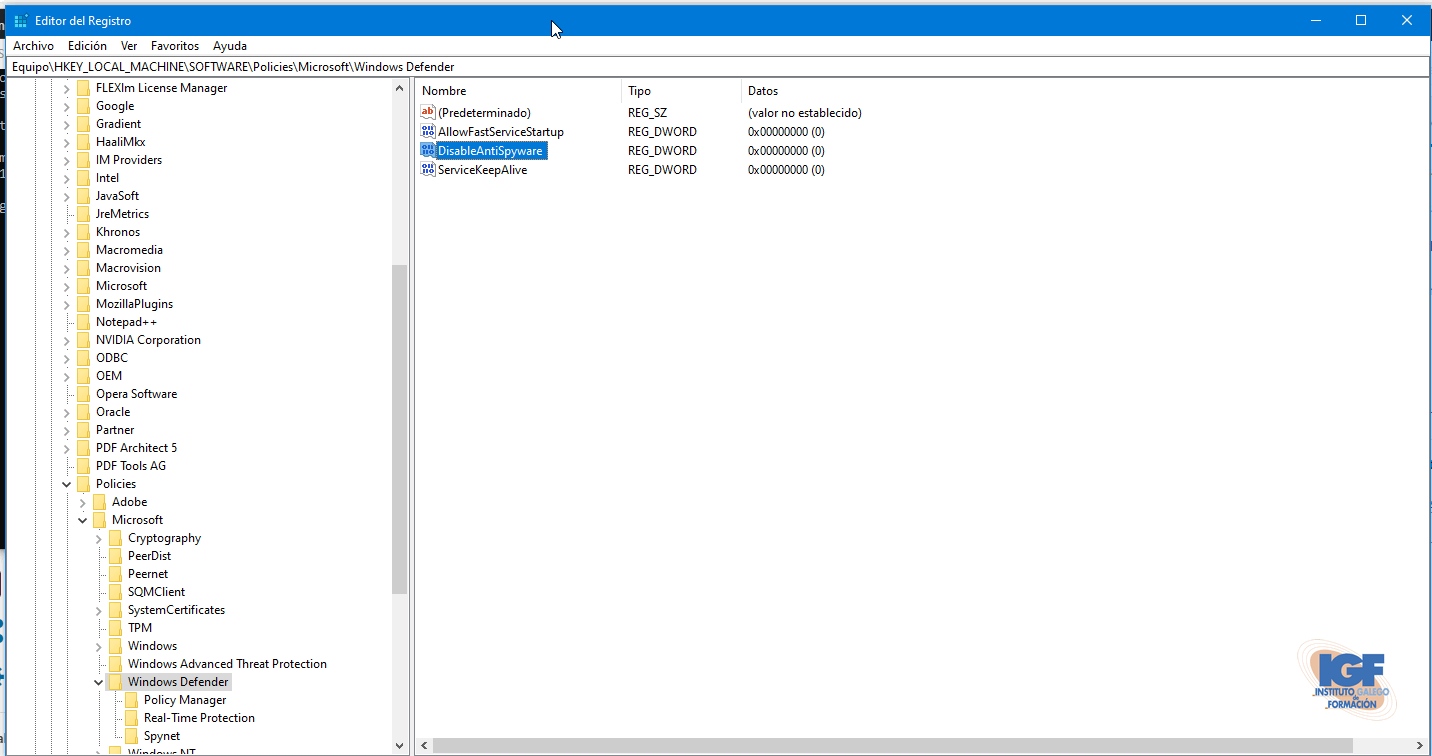The image size is (1432, 756).
Task: Expand the ODBC key chevron
Action: coord(67,358)
